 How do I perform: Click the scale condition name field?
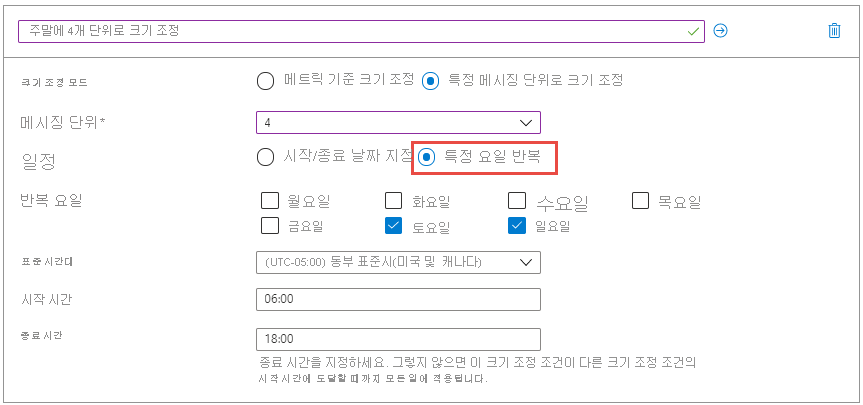pyautogui.click(x=360, y=31)
